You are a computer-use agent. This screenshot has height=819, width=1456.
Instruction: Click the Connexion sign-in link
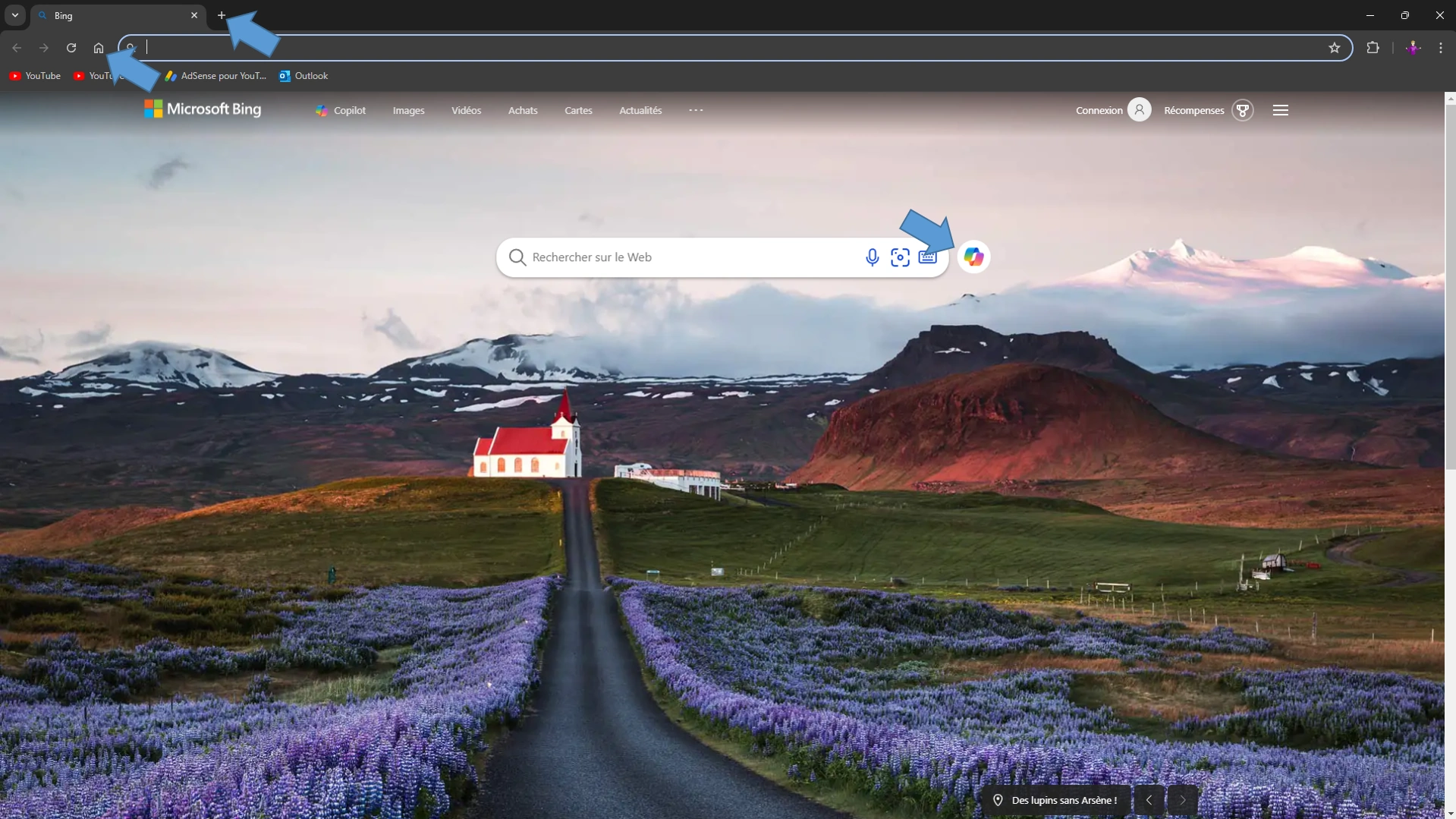click(x=1099, y=111)
